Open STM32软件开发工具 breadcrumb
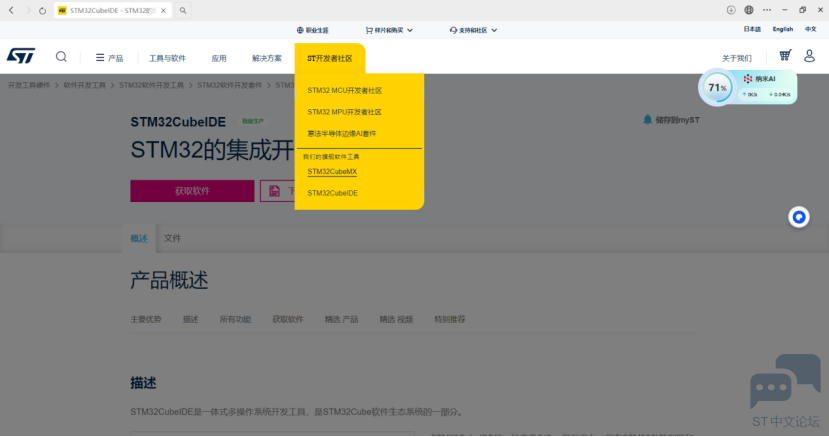Screen dimensions: 829x437 [x=151, y=85]
